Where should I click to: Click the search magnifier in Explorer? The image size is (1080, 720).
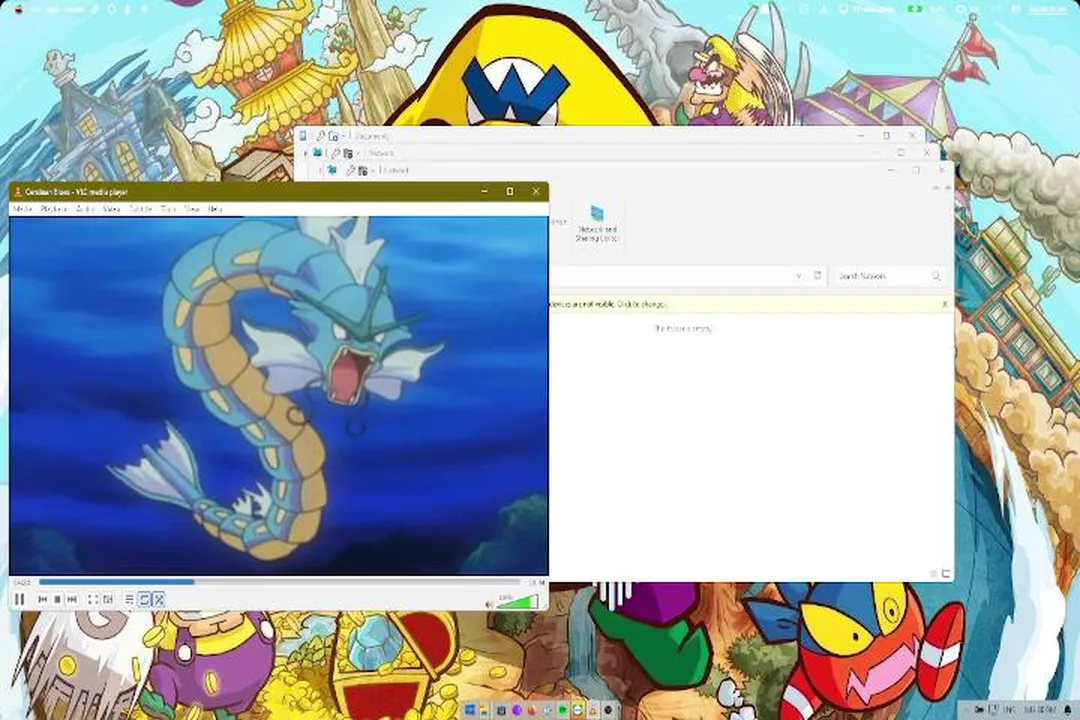click(936, 276)
